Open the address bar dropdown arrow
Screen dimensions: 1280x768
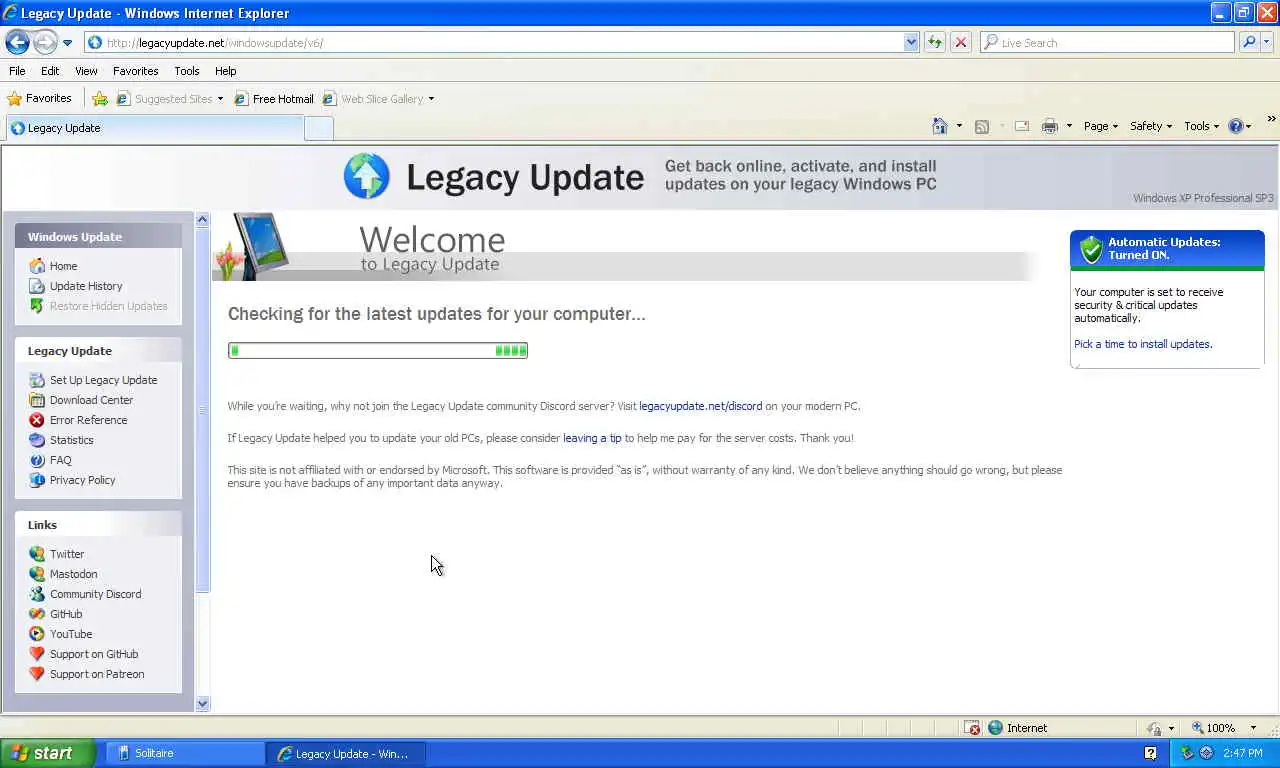click(x=911, y=42)
